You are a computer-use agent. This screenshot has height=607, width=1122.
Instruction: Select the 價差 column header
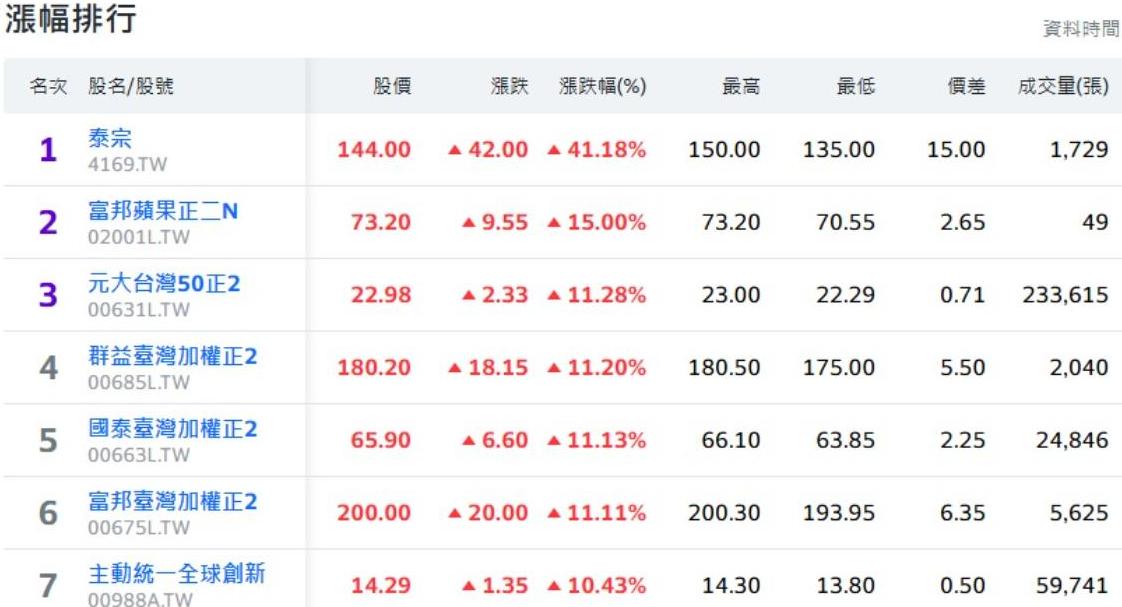click(x=966, y=87)
